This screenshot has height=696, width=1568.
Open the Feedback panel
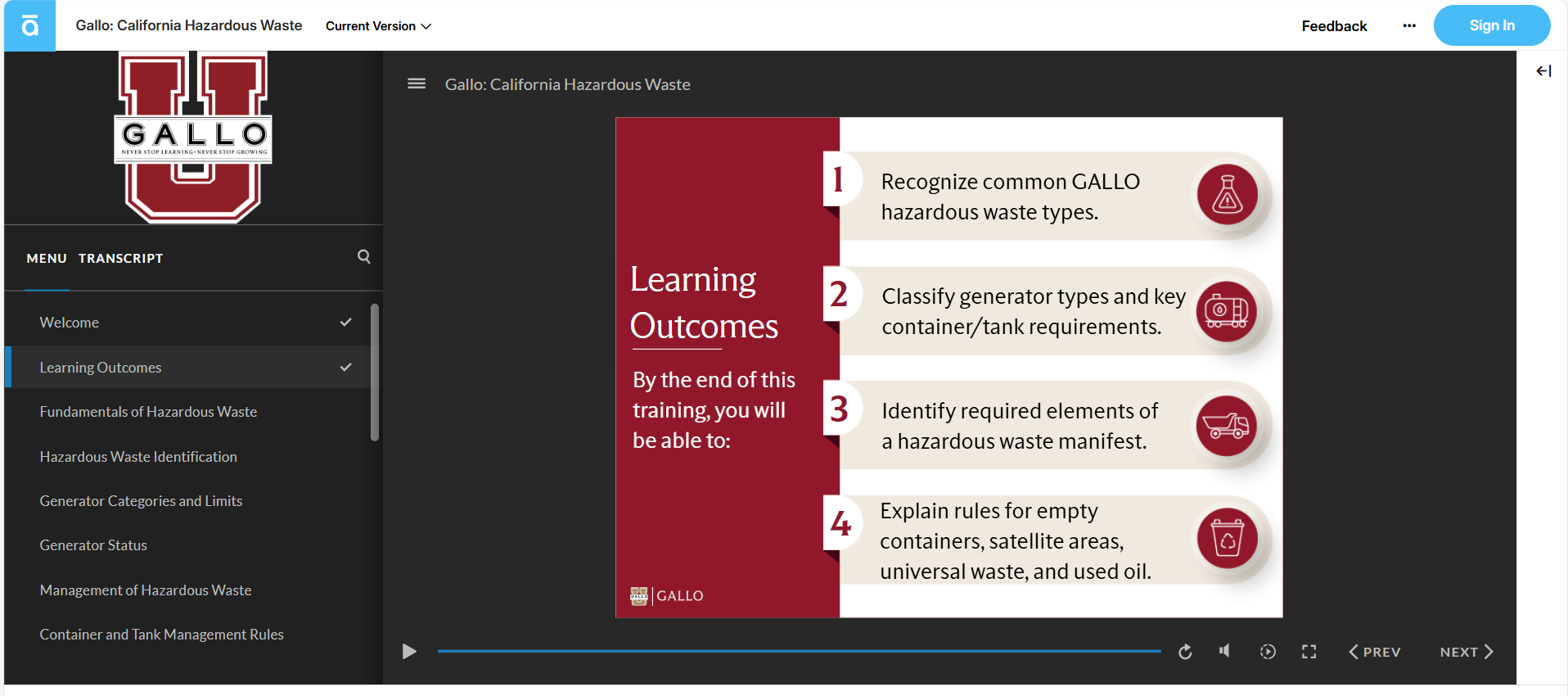(1334, 26)
